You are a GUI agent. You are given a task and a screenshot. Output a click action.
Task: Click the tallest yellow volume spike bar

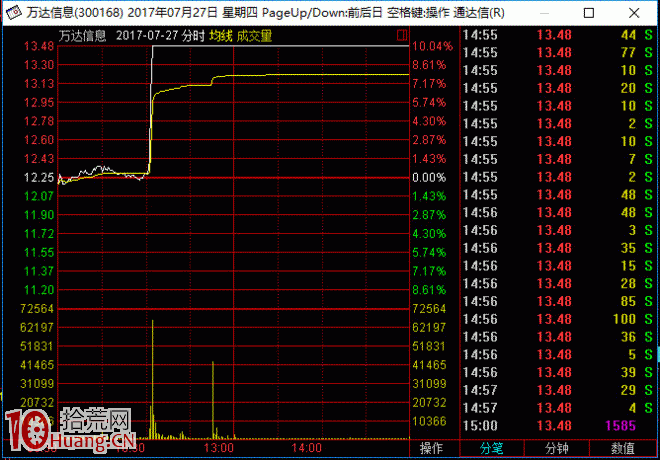[x=152, y=379]
